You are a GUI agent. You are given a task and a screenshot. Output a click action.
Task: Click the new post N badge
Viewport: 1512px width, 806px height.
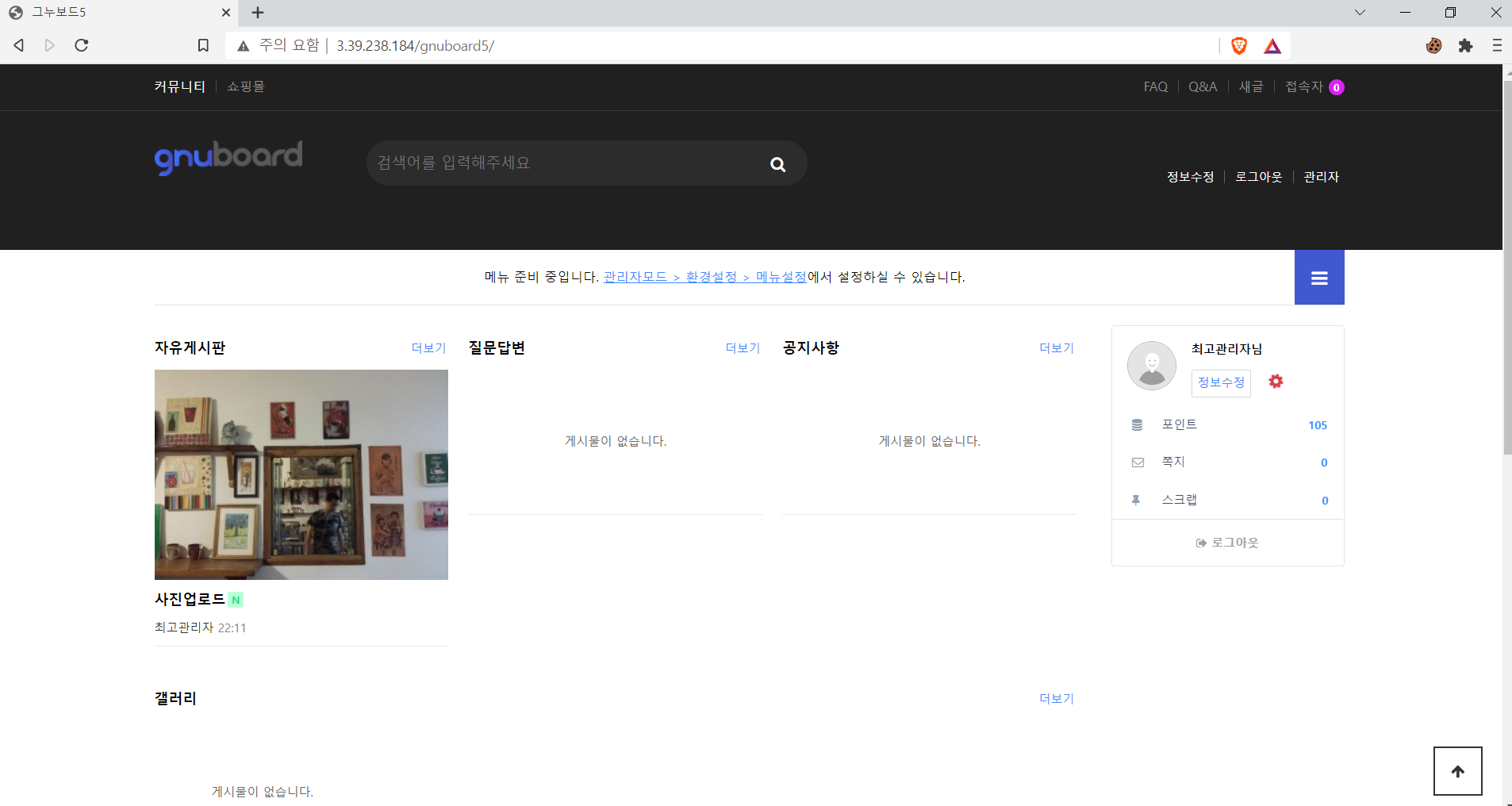point(236,600)
